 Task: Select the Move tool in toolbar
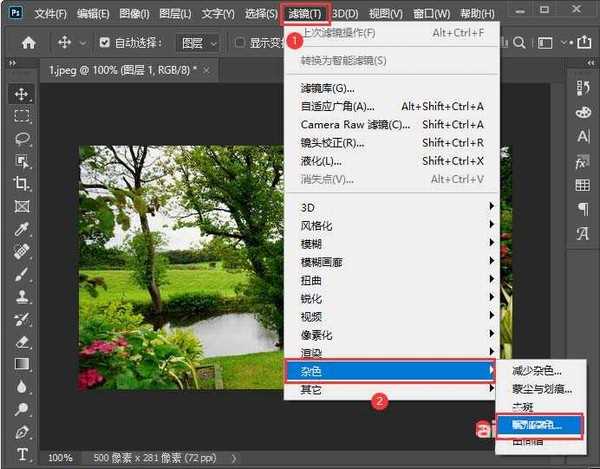(x=22, y=94)
